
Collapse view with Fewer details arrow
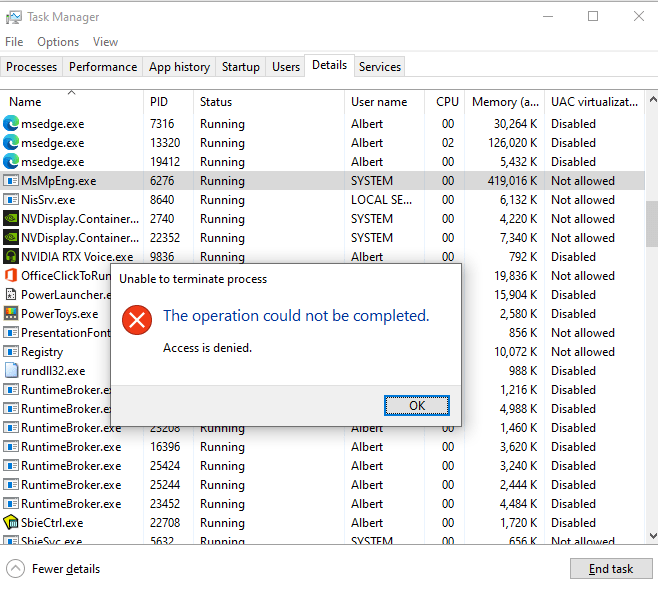[16, 569]
